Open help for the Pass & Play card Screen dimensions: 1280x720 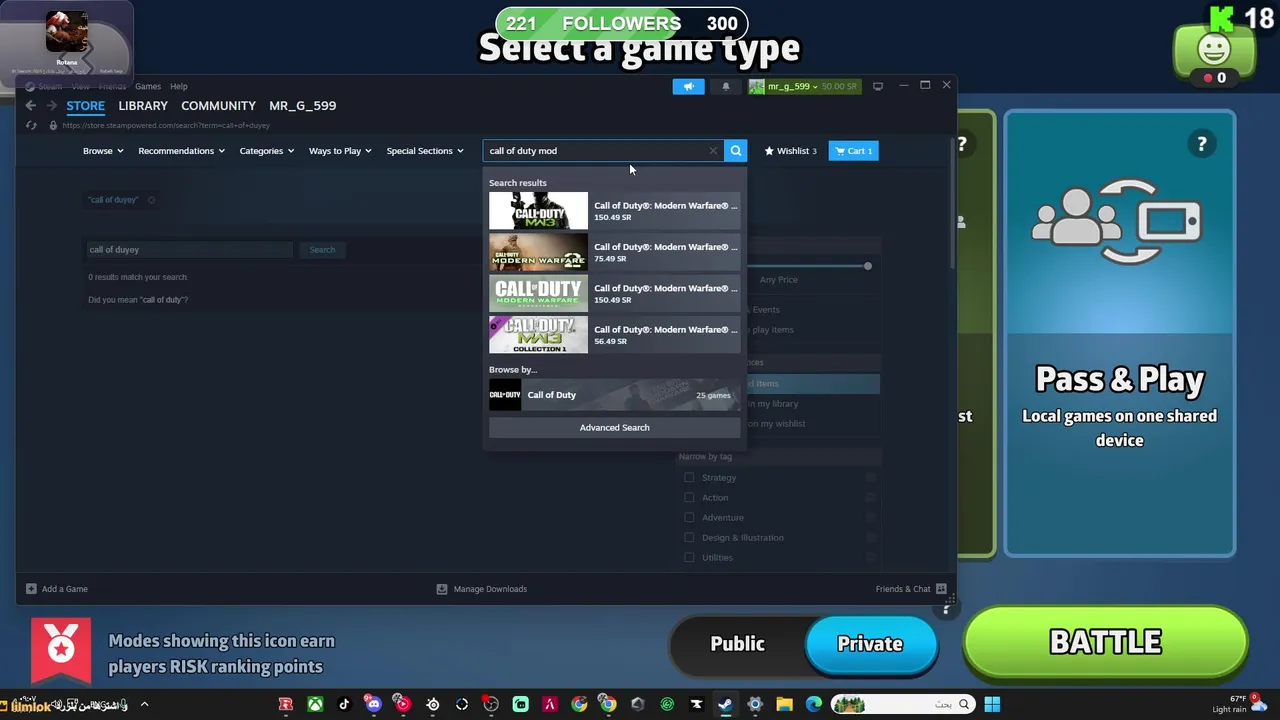coord(1202,144)
